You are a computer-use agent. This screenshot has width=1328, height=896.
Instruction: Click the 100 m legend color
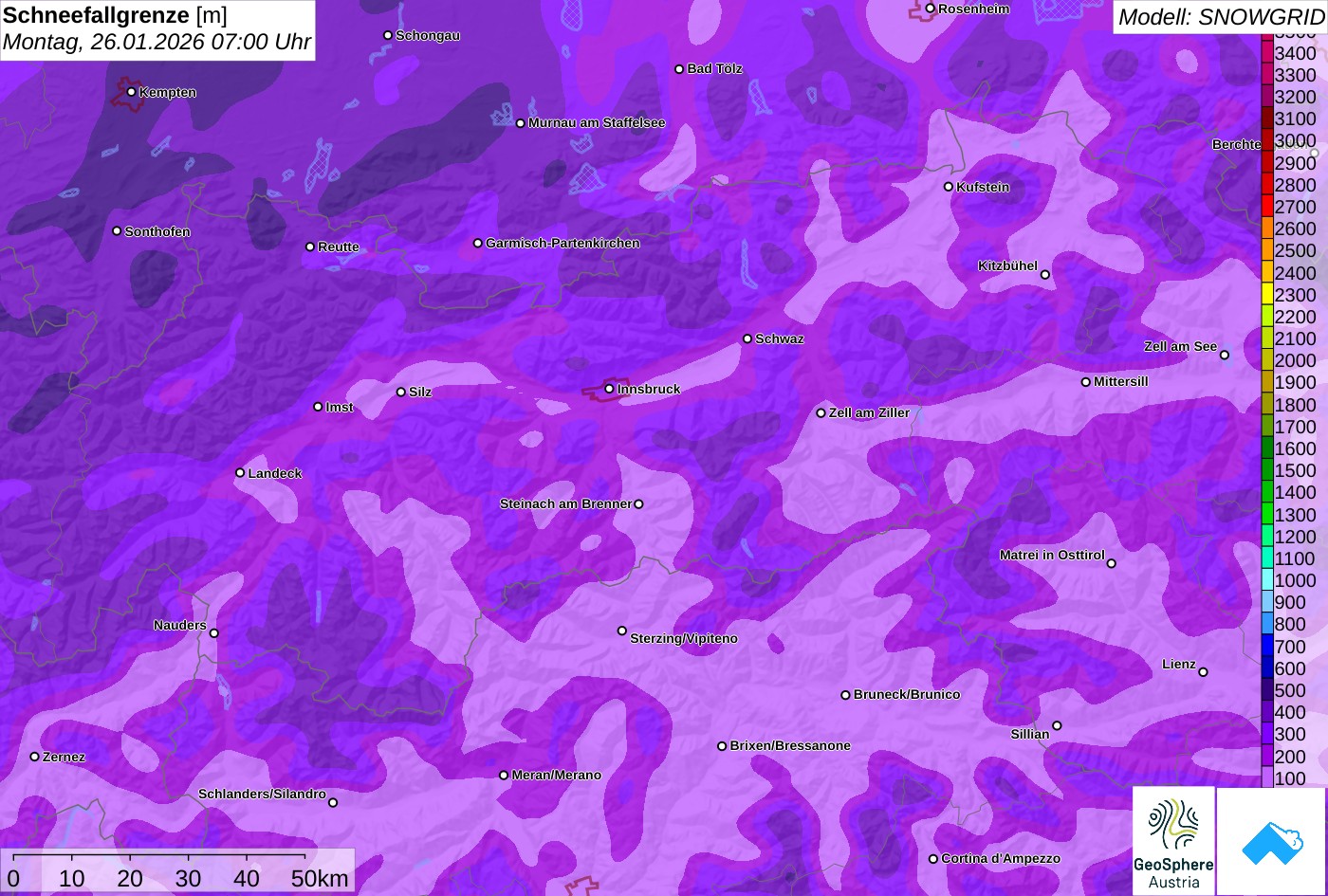[1267, 778]
